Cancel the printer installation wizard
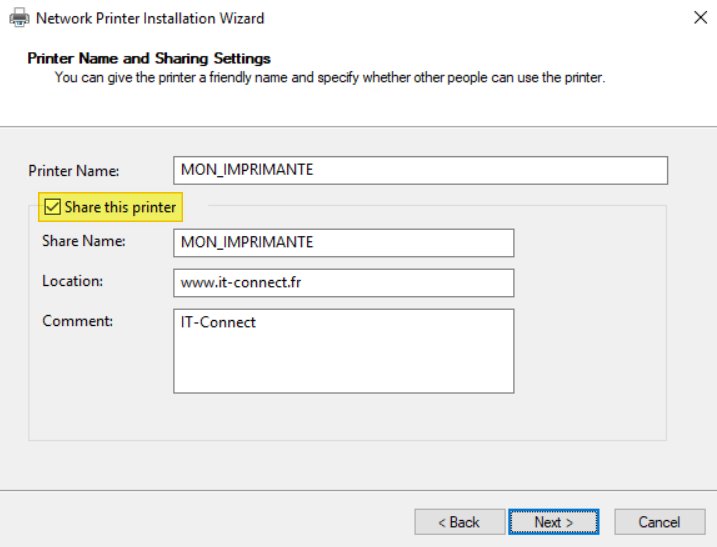The width and height of the screenshot is (717, 547). pyautogui.click(x=659, y=522)
